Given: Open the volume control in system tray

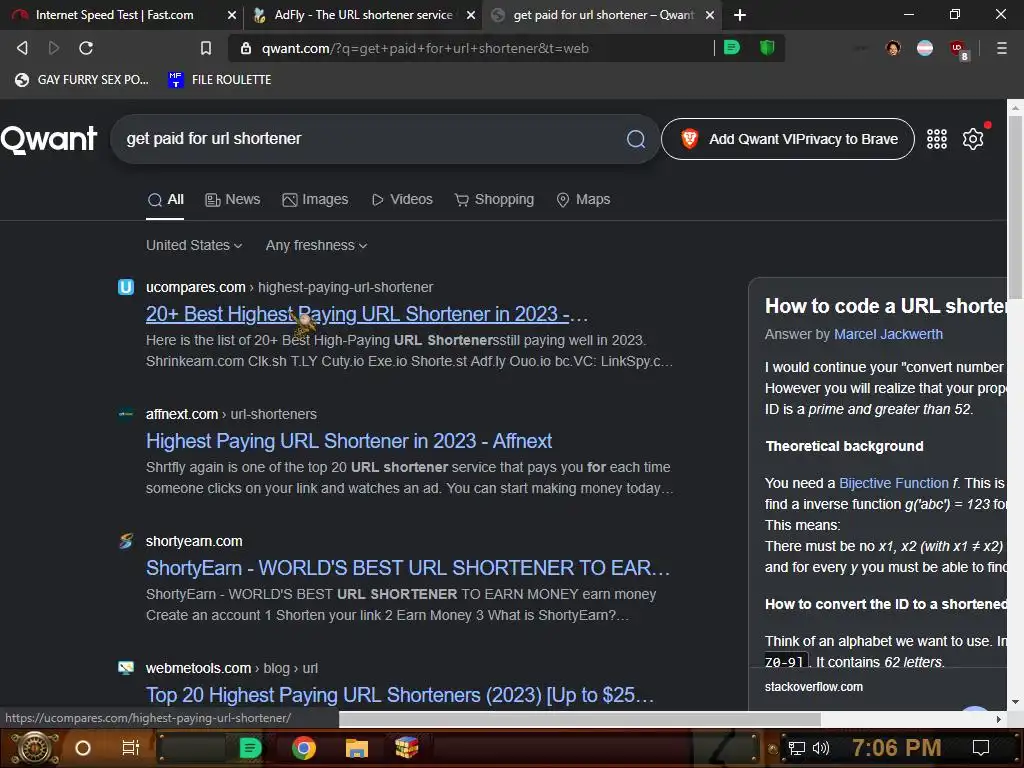Looking at the screenshot, I should pyautogui.click(x=821, y=748).
